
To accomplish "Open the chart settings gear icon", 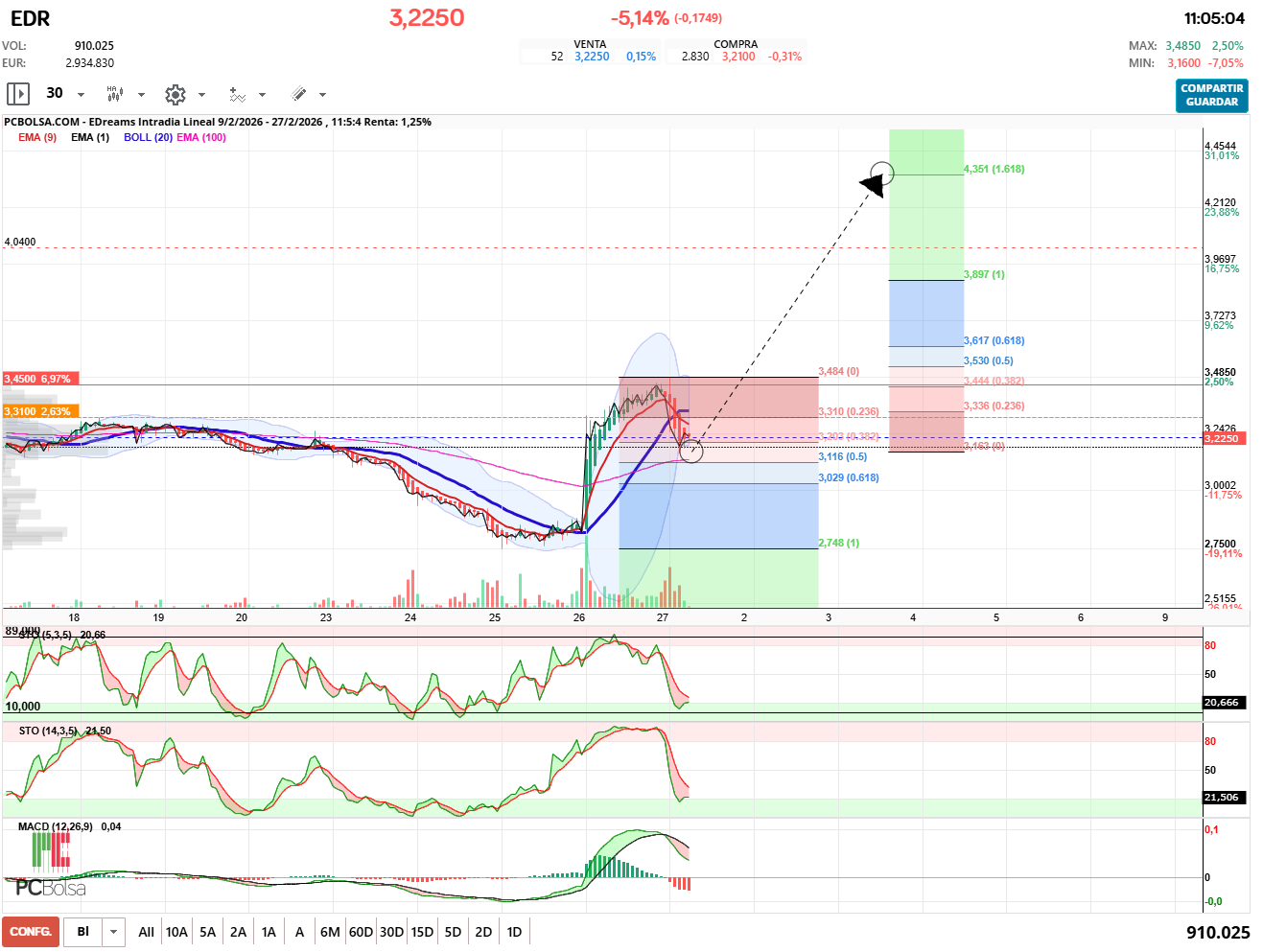I will (x=175, y=94).
